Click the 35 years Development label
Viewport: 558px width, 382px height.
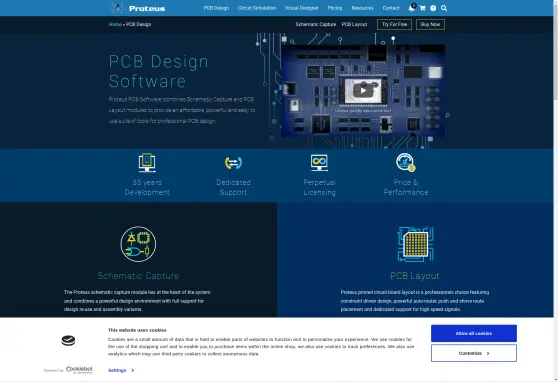coord(147,187)
